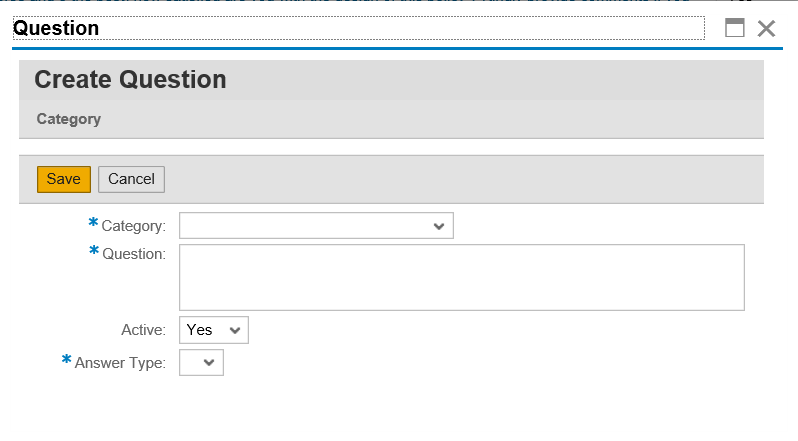Click the required asterisk beside Answer Type
Screen dimensions: 798x441
tap(66, 360)
